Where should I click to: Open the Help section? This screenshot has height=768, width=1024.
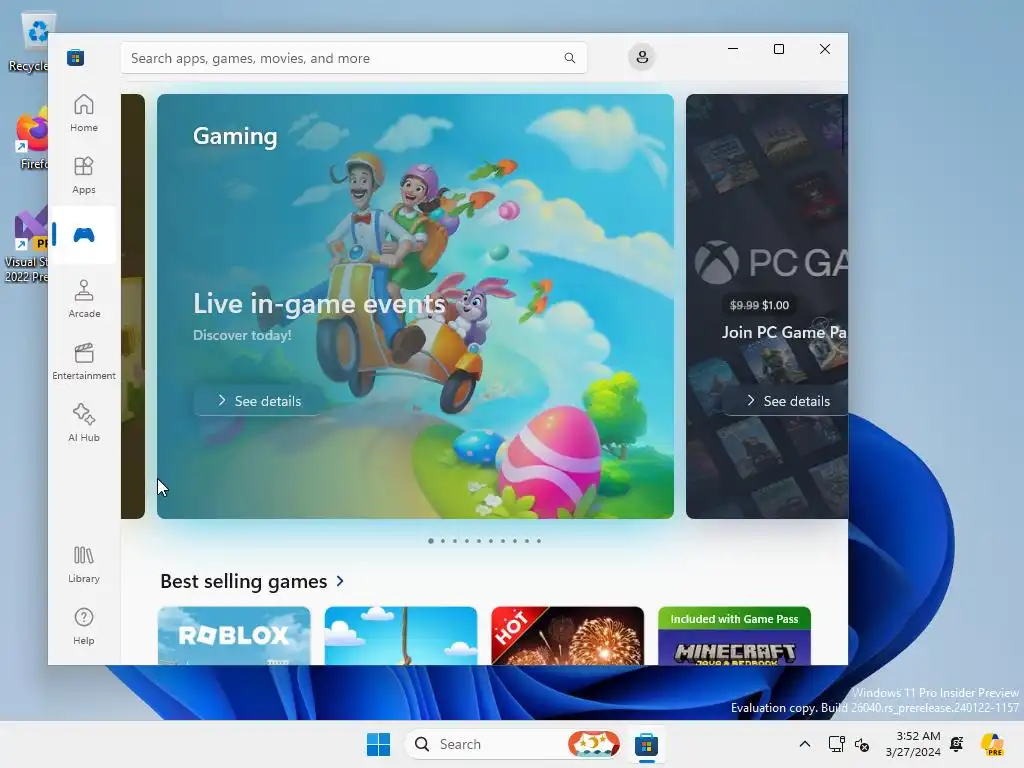point(84,626)
